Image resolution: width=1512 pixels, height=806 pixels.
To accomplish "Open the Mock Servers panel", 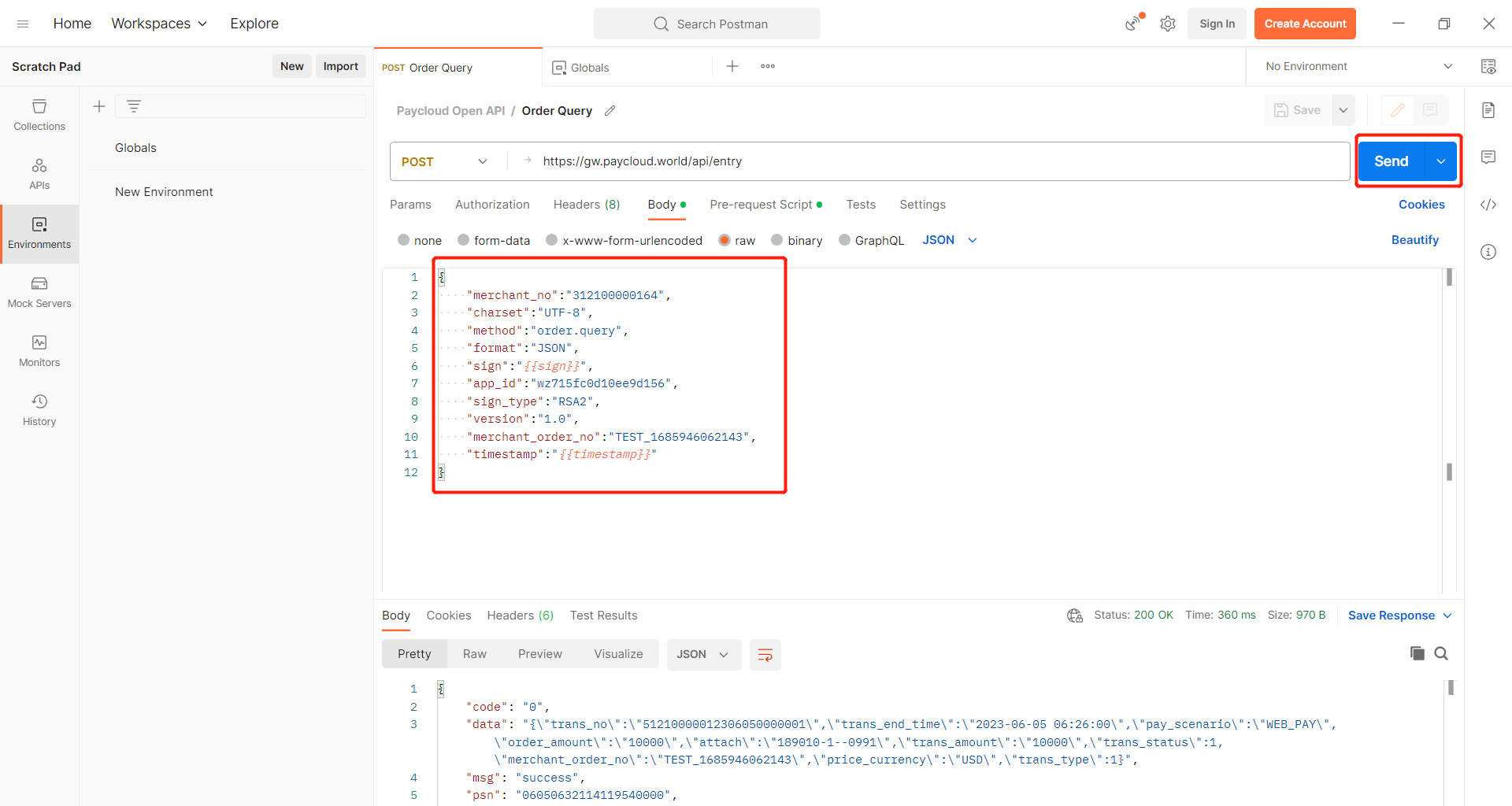I will 39,292.
